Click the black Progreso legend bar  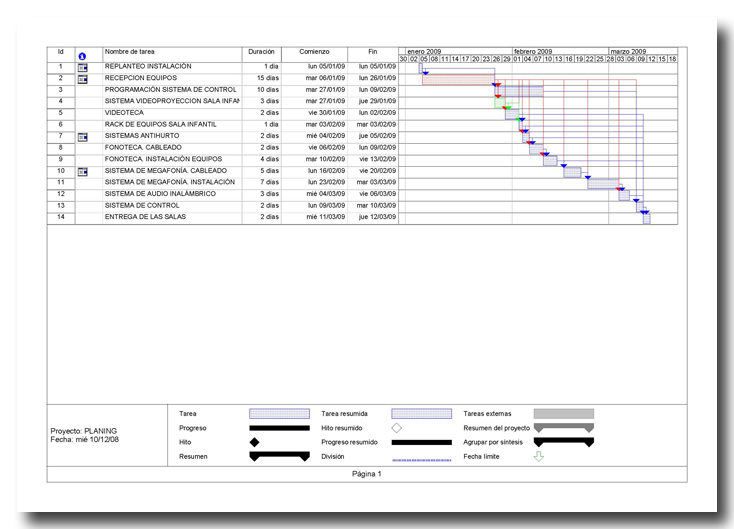click(279, 428)
